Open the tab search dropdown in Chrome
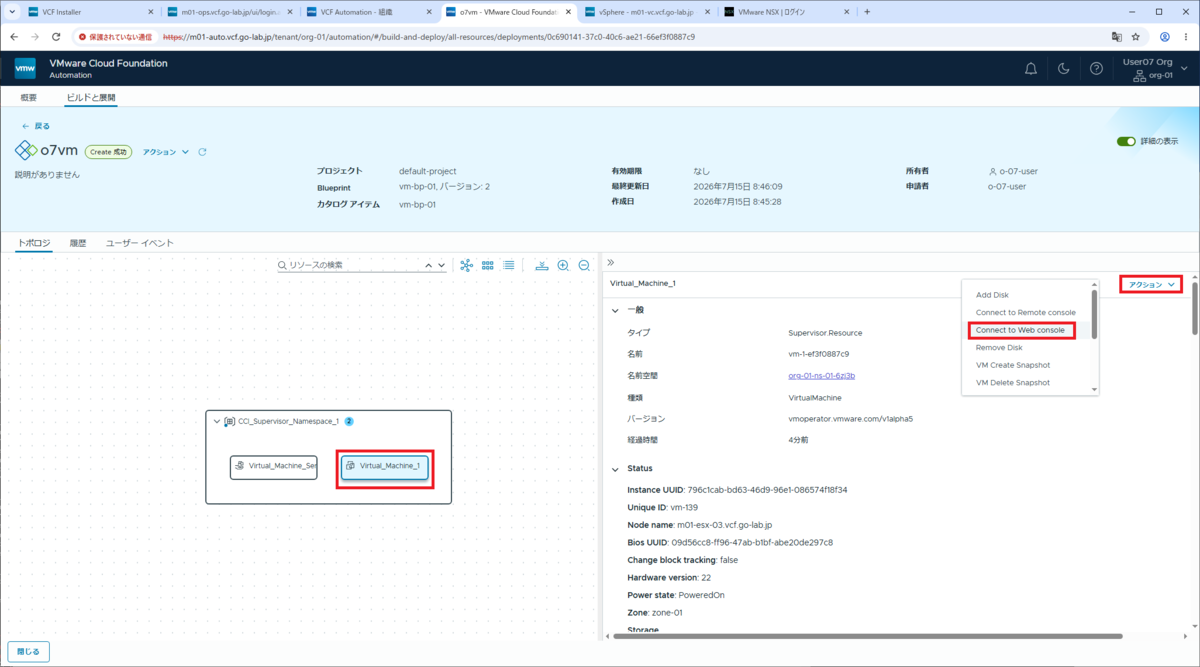This screenshot has height=667, width=1200. click(x=13, y=12)
